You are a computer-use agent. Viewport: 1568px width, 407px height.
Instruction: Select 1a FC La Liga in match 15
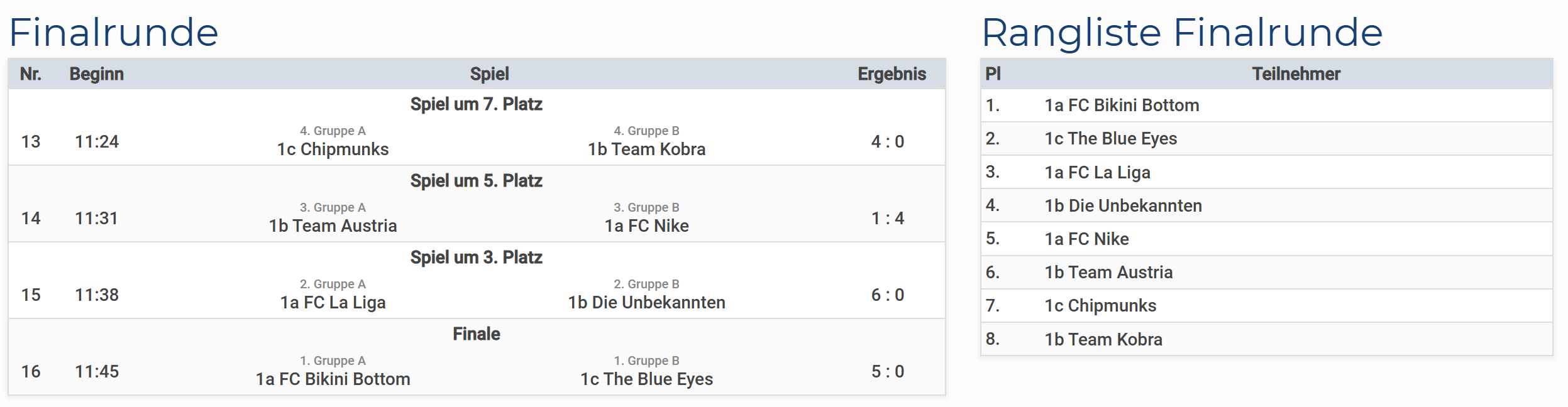333,303
